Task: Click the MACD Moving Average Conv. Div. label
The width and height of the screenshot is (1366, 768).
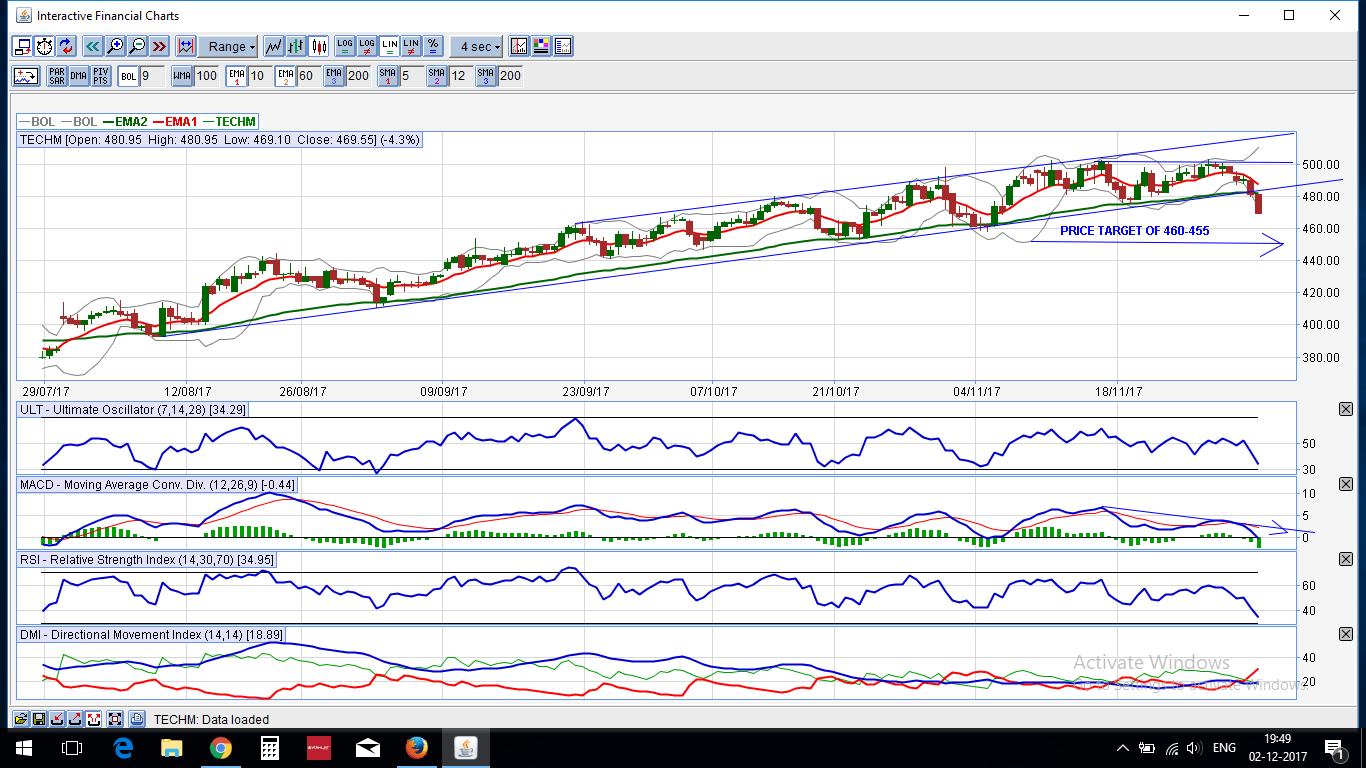Action: (x=158, y=485)
